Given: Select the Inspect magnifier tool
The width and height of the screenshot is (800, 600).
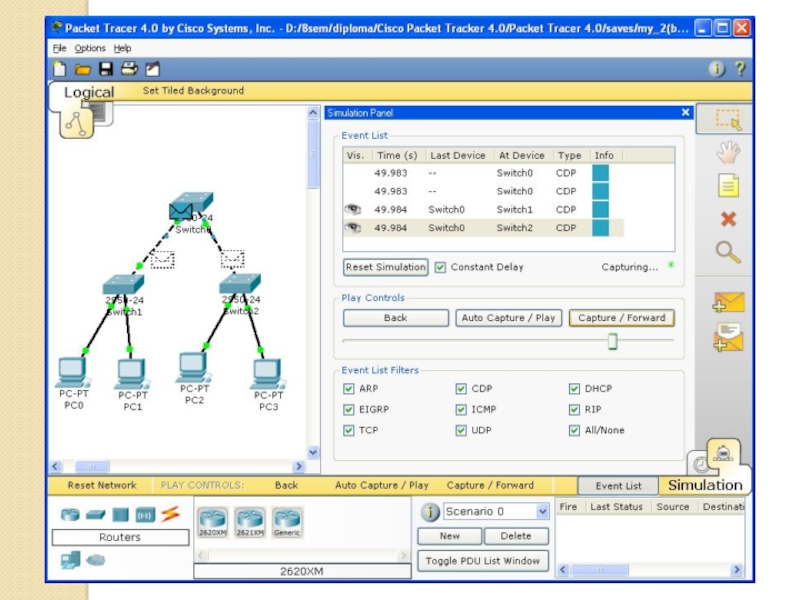Looking at the screenshot, I should (x=728, y=252).
